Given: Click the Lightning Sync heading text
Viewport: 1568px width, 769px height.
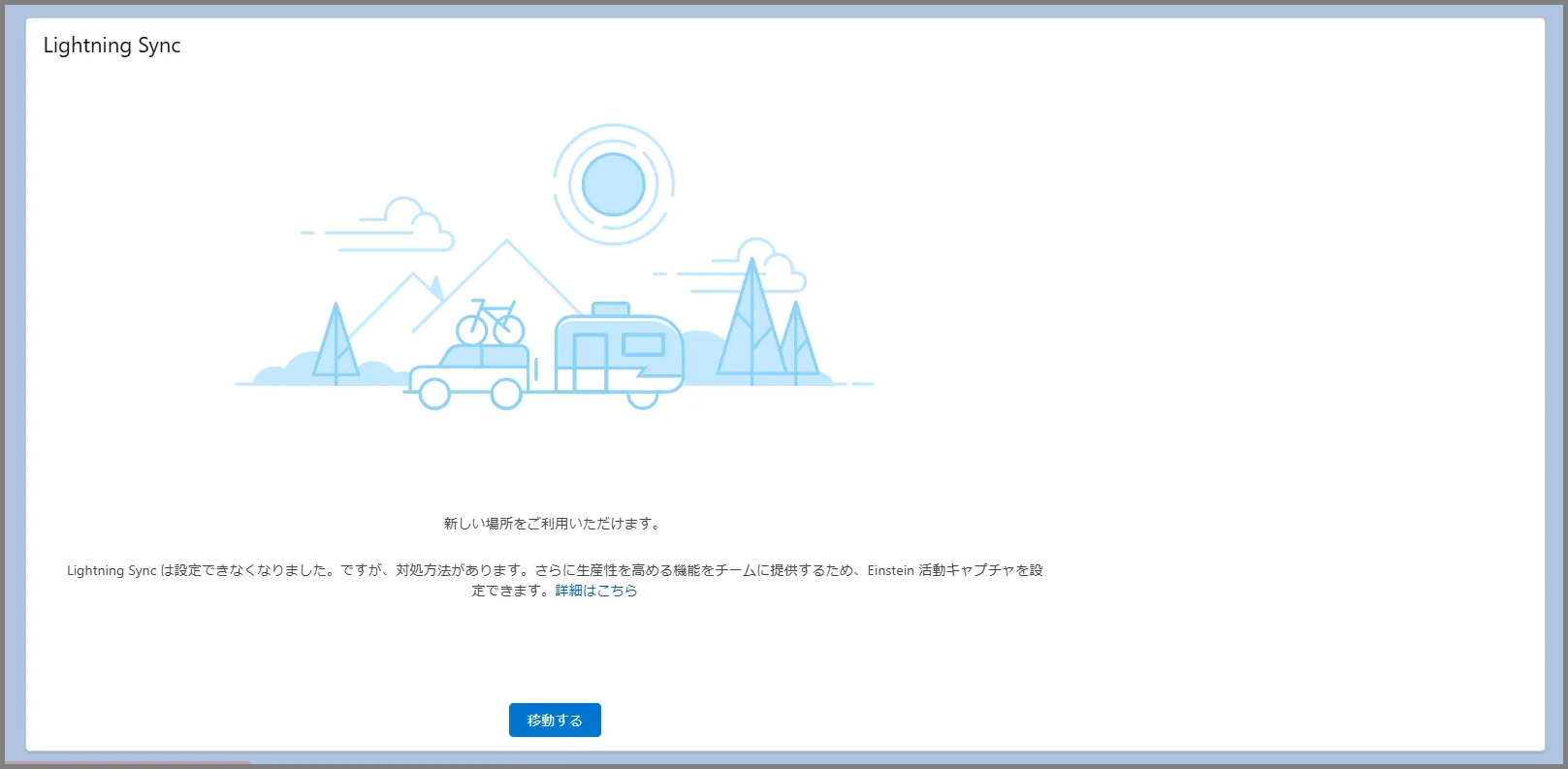Looking at the screenshot, I should 112,46.
